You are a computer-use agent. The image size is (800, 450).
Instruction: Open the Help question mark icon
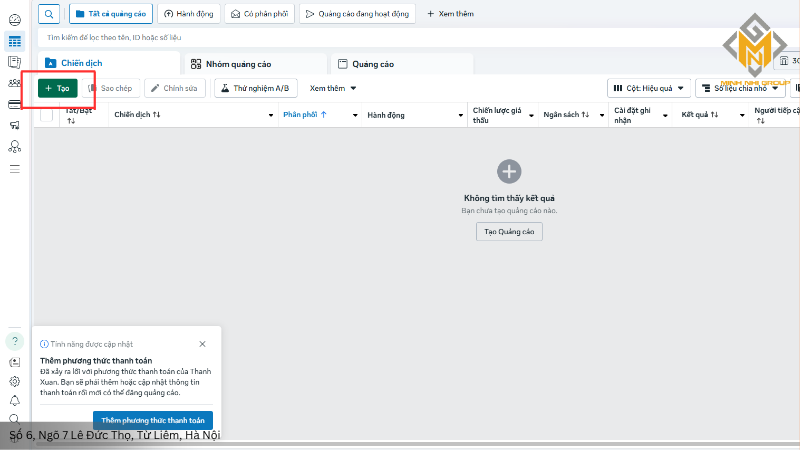[15, 341]
